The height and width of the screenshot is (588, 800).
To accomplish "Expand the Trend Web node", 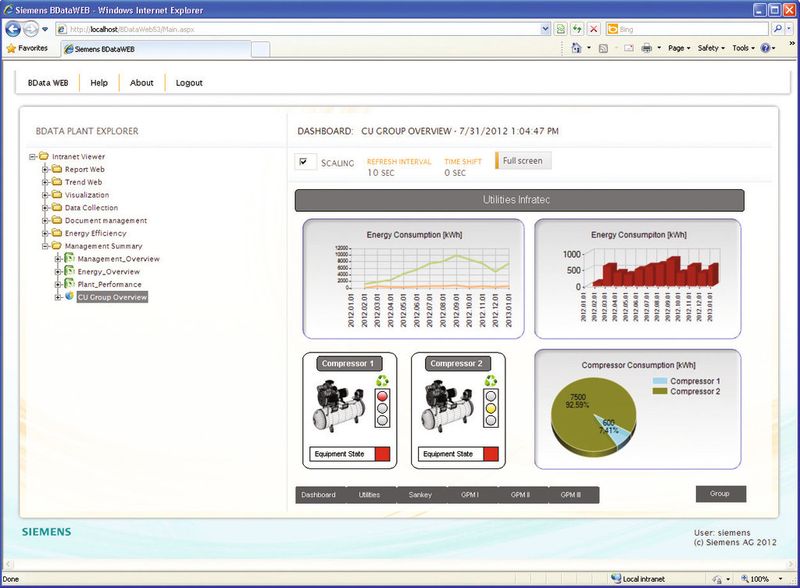I will pos(45,182).
